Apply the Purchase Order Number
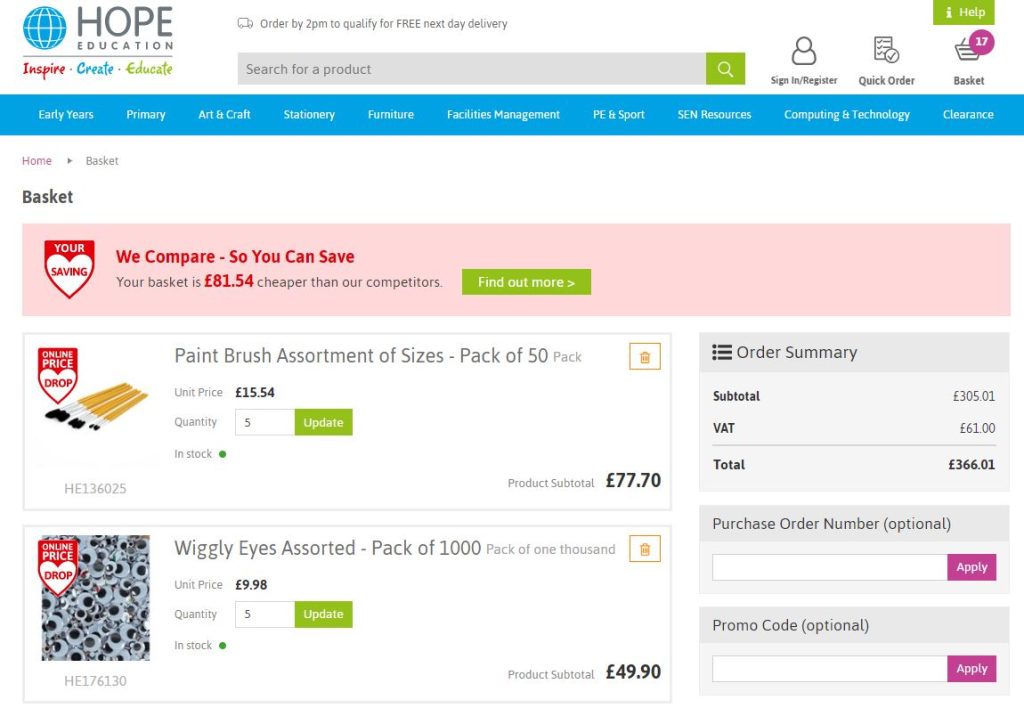The height and width of the screenshot is (708, 1024). coord(972,567)
